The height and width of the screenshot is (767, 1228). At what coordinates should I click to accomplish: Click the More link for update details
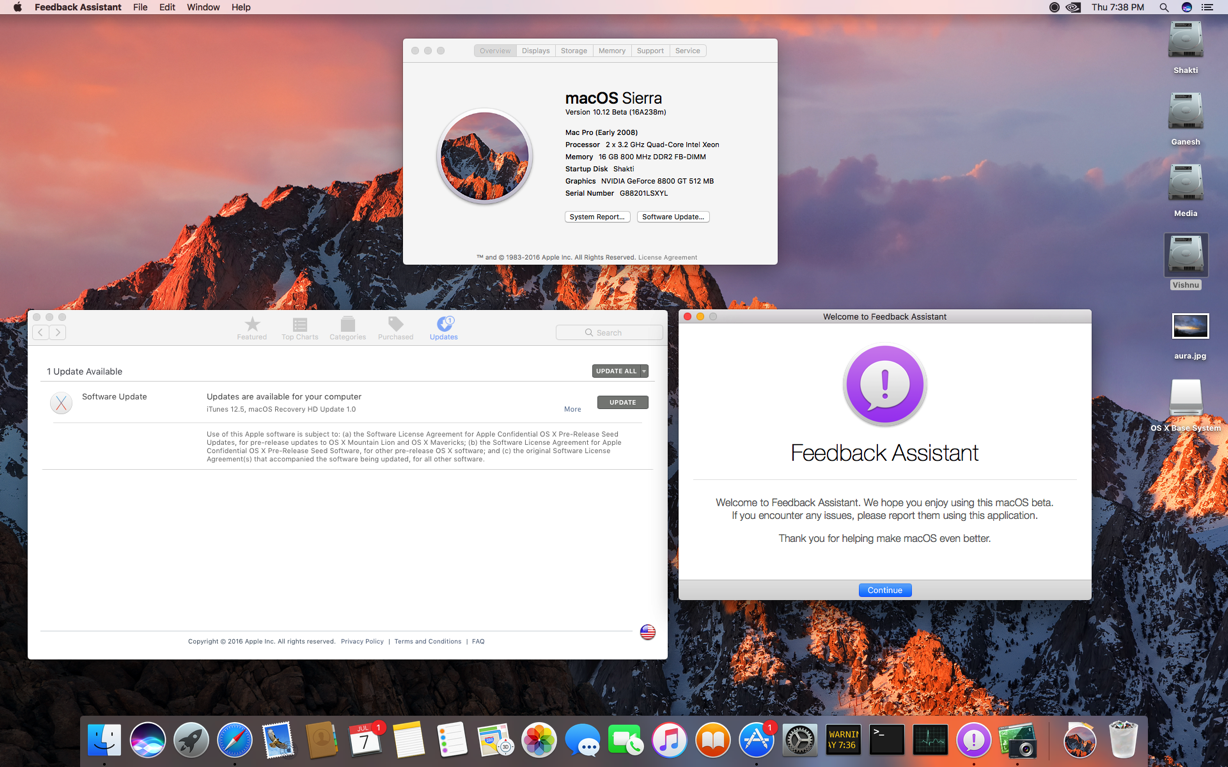572,409
